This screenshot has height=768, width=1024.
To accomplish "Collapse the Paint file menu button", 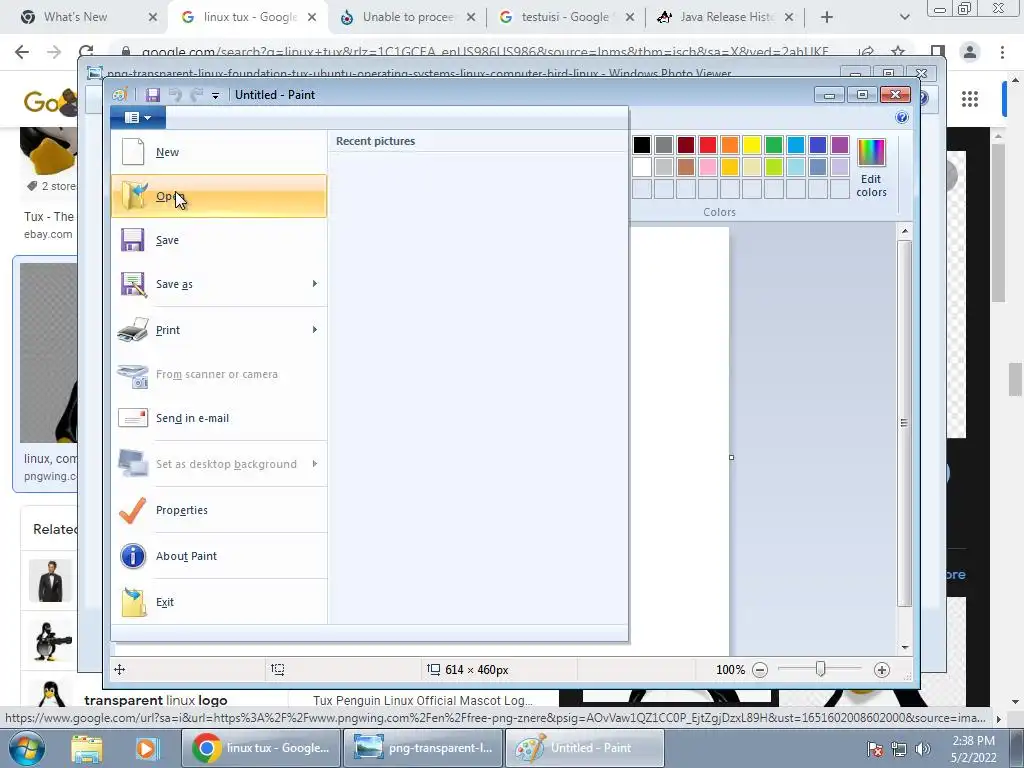I will (138, 118).
